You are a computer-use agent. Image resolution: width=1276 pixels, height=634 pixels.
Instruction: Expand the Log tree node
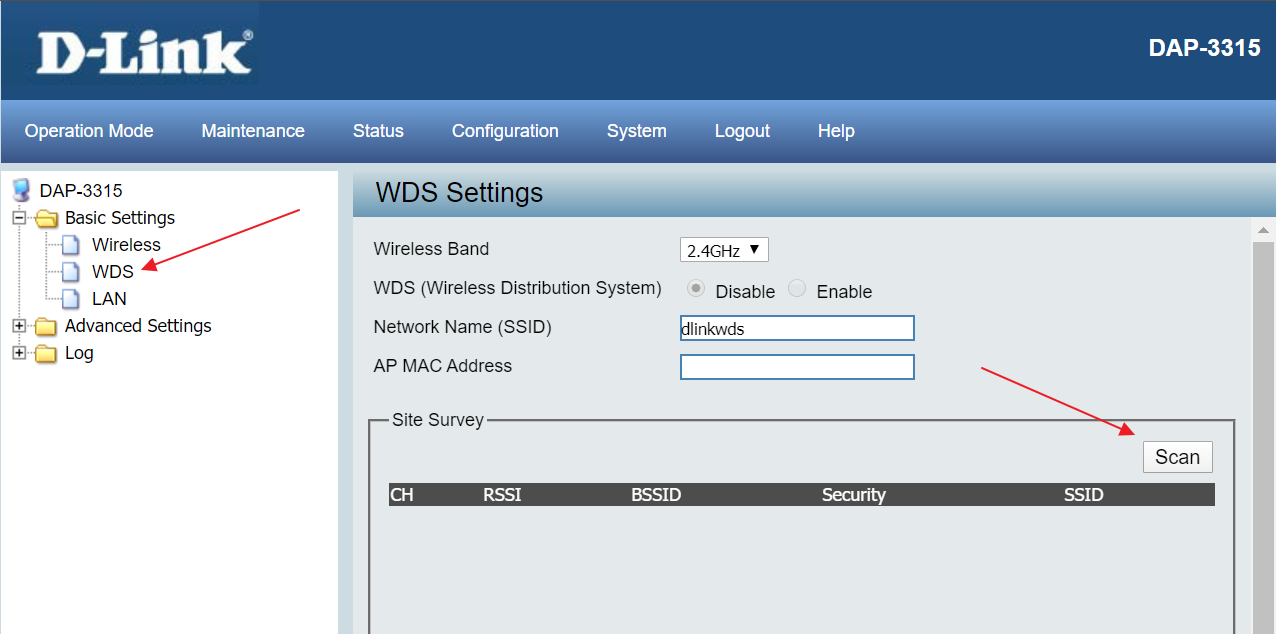pyautogui.click(x=18, y=353)
